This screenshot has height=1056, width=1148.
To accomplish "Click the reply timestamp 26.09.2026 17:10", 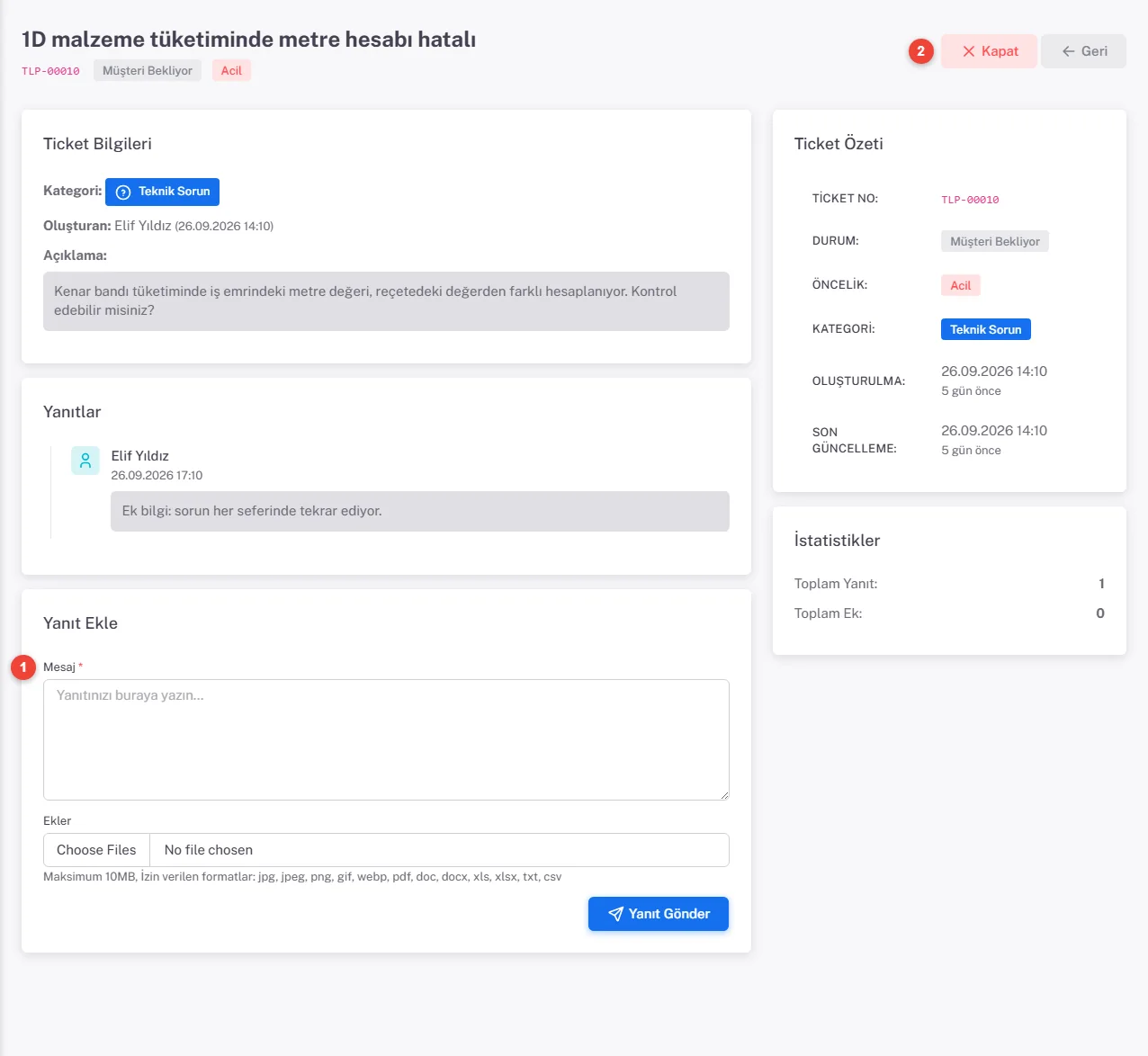I will click(x=157, y=475).
